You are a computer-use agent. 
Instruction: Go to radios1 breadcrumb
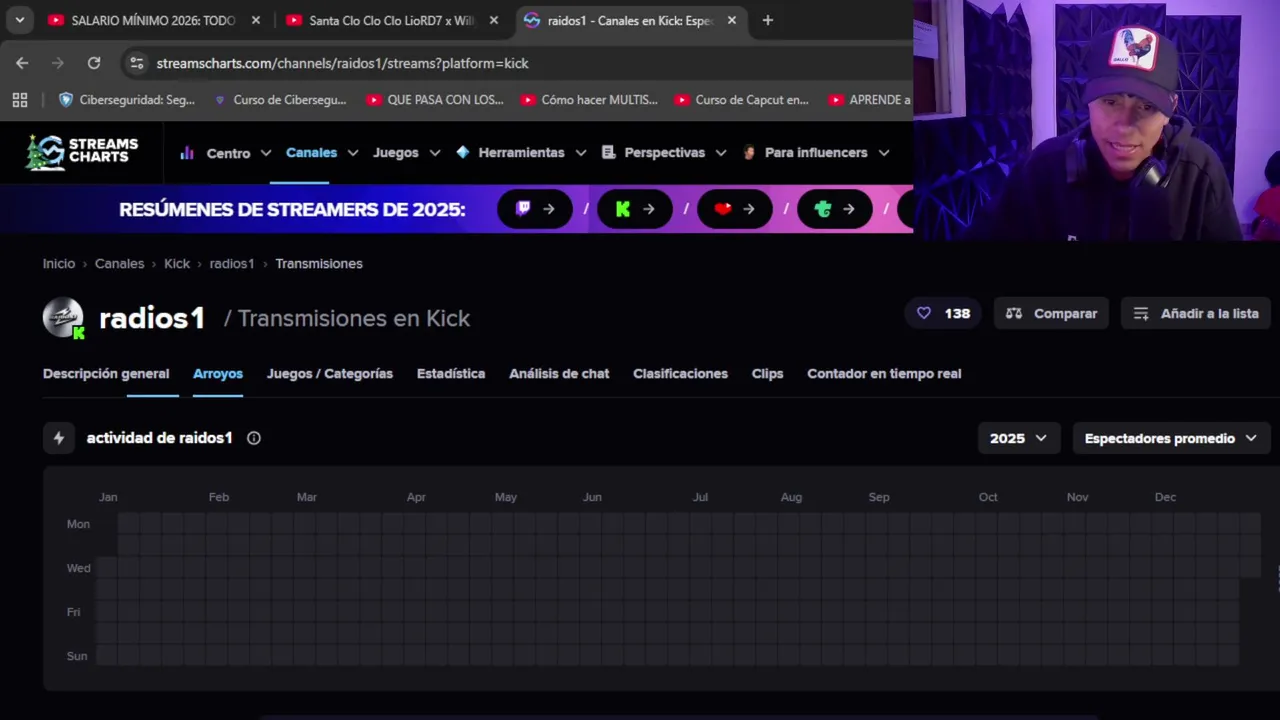point(232,264)
